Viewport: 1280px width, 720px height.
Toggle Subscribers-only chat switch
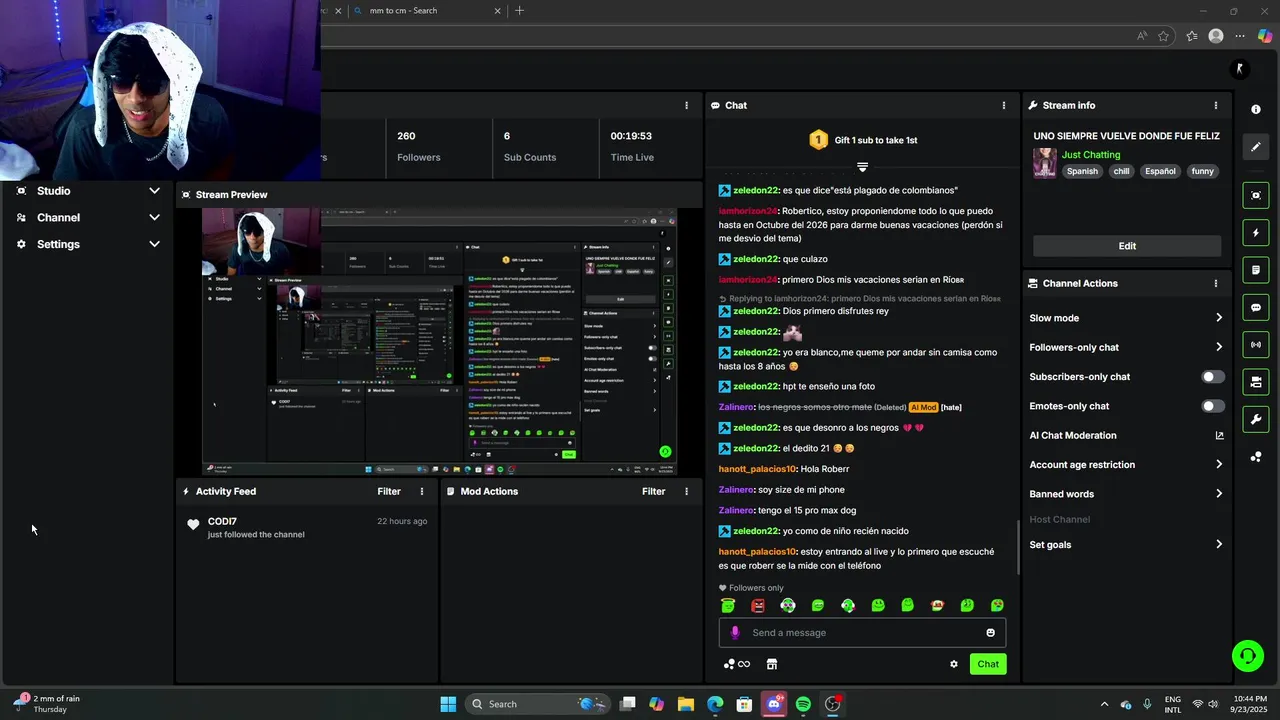[1212, 377]
